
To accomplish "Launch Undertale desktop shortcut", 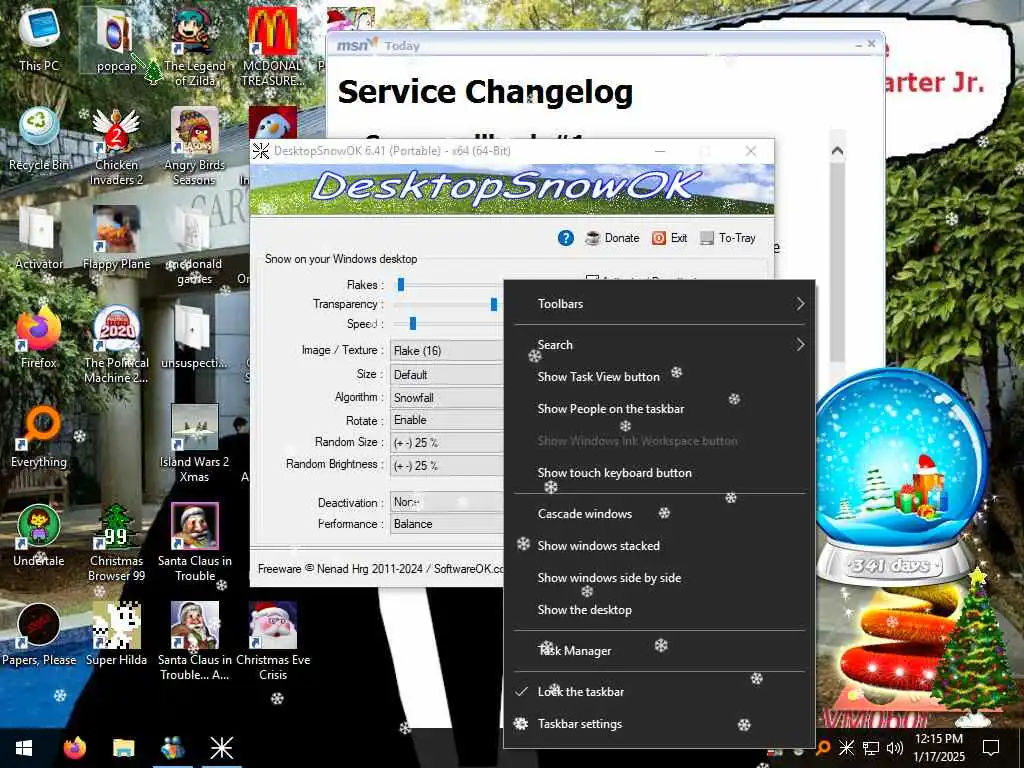I will coord(39,535).
